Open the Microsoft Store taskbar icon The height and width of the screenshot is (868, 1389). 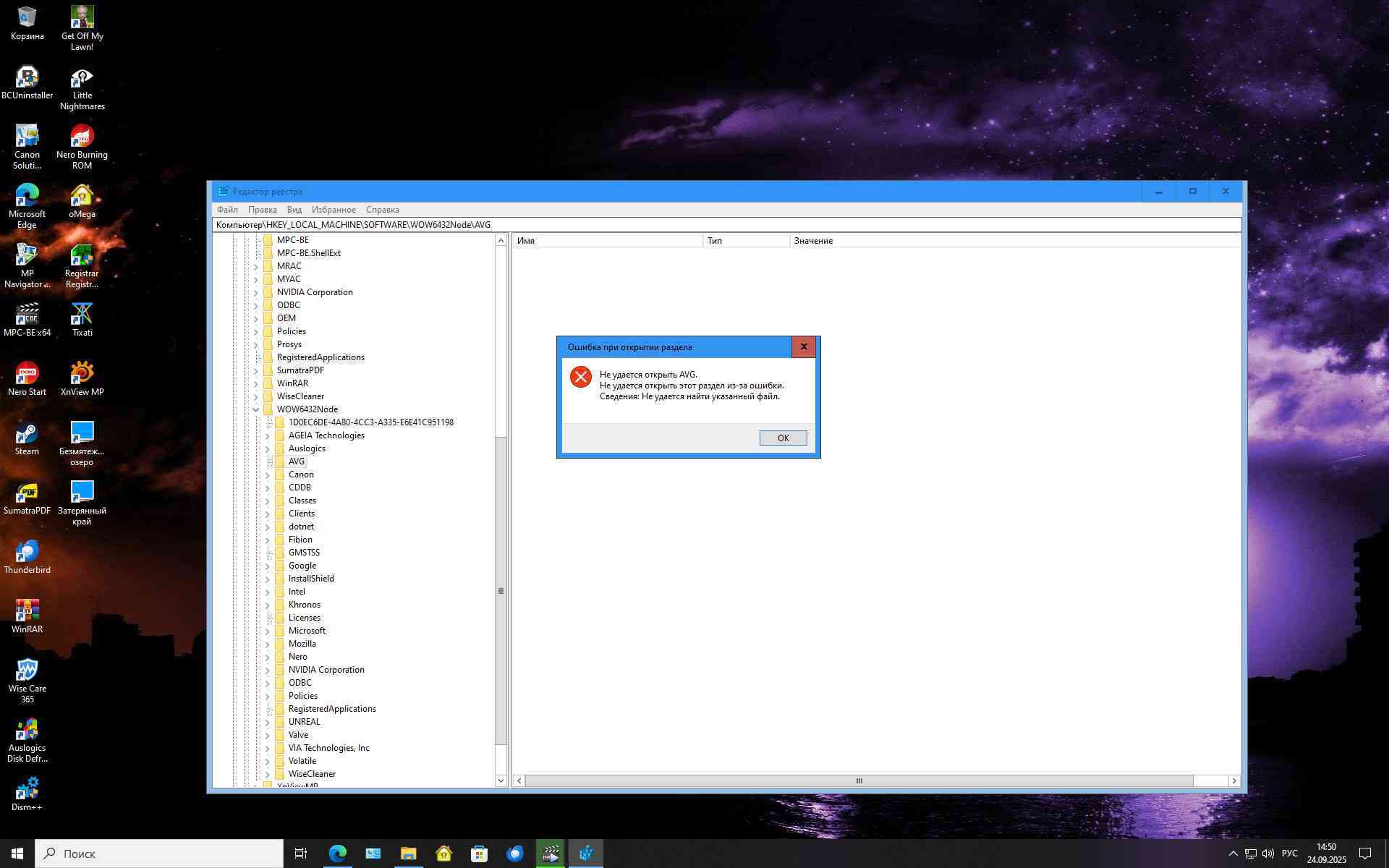coord(479,854)
